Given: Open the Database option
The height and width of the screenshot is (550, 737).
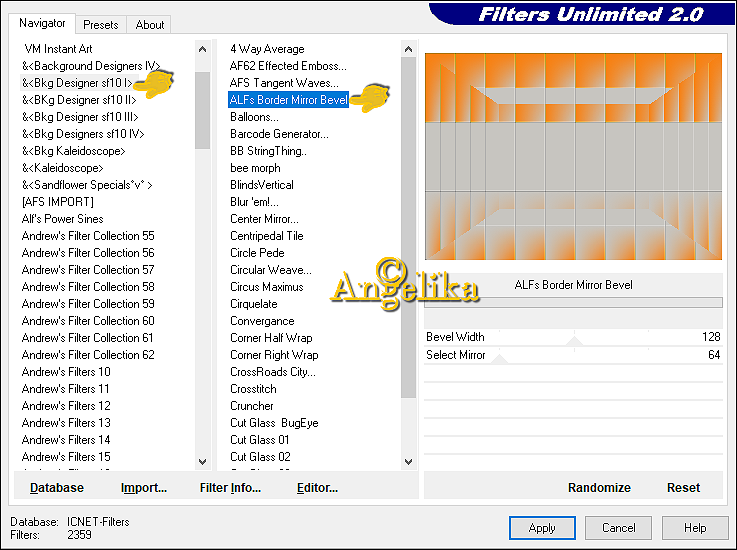Looking at the screenshot, I should 57,487.
